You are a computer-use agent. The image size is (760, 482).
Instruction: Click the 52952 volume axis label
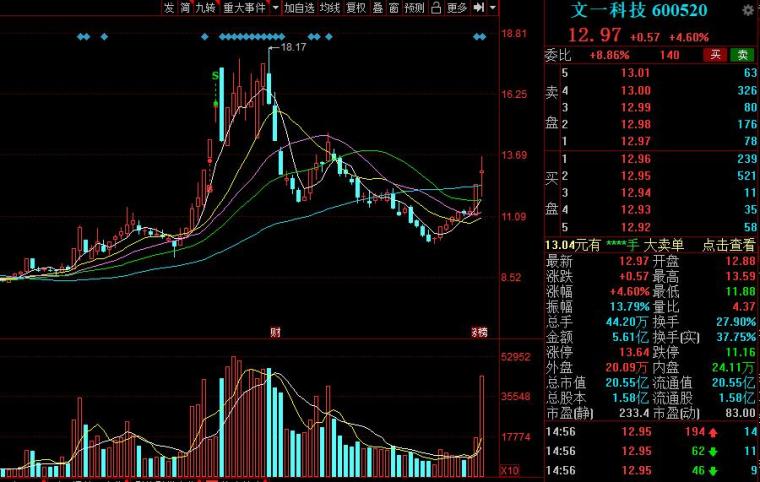(x=516, y=357)
